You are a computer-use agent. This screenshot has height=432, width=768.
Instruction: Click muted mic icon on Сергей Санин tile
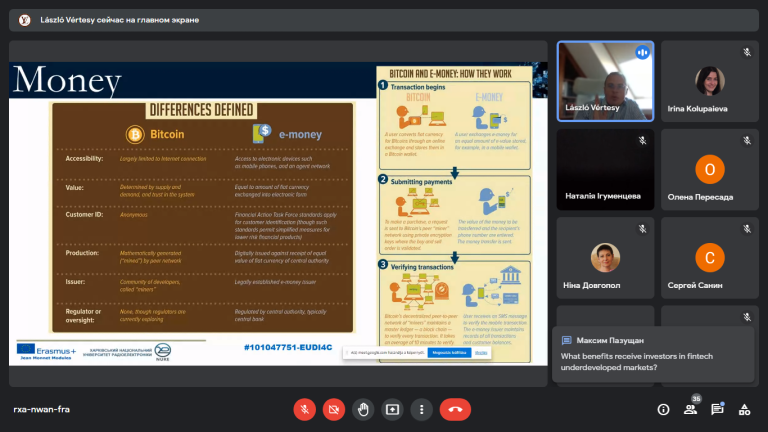(x=747, y=229)
